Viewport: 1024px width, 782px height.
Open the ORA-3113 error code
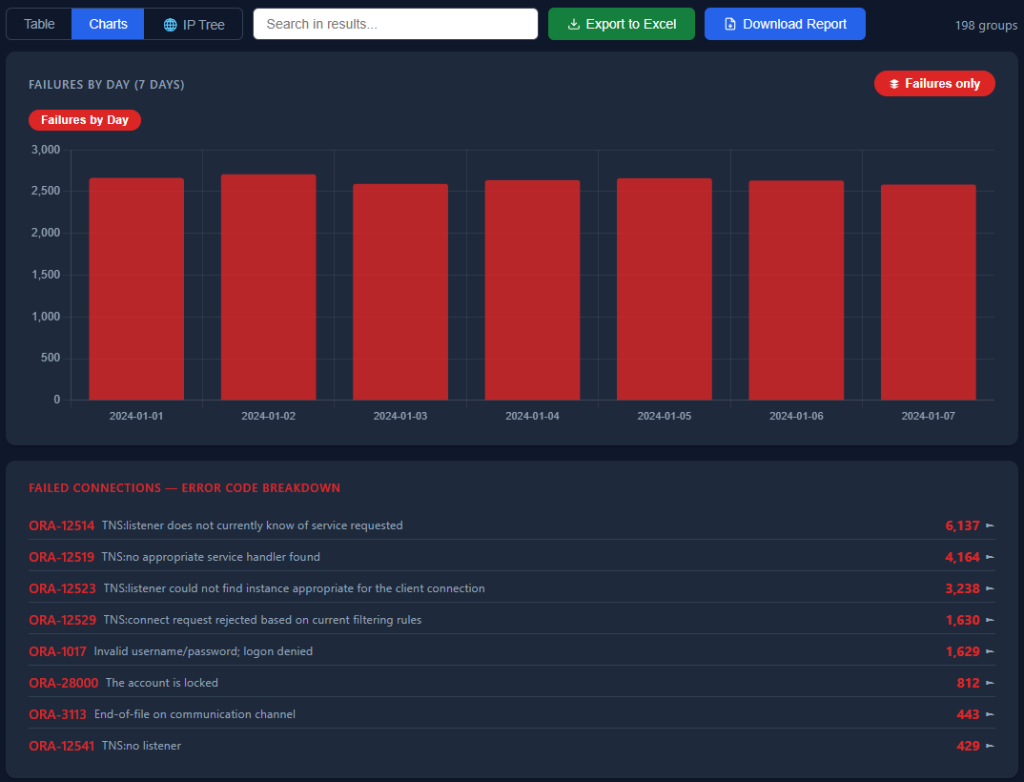pos(57,714)
